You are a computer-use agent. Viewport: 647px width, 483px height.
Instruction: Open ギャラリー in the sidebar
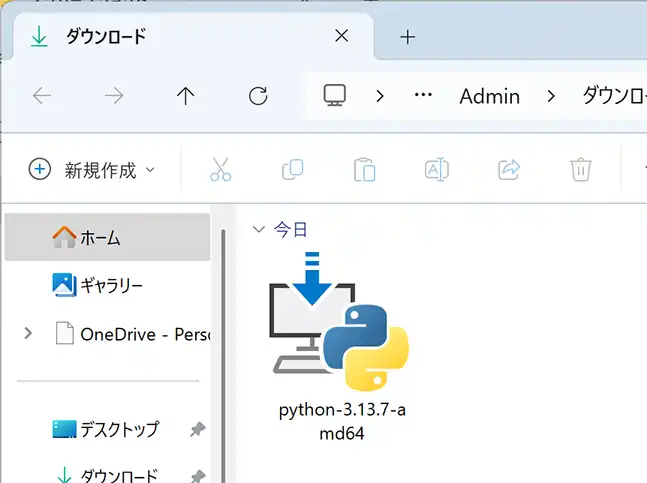(x=107, y=285)
